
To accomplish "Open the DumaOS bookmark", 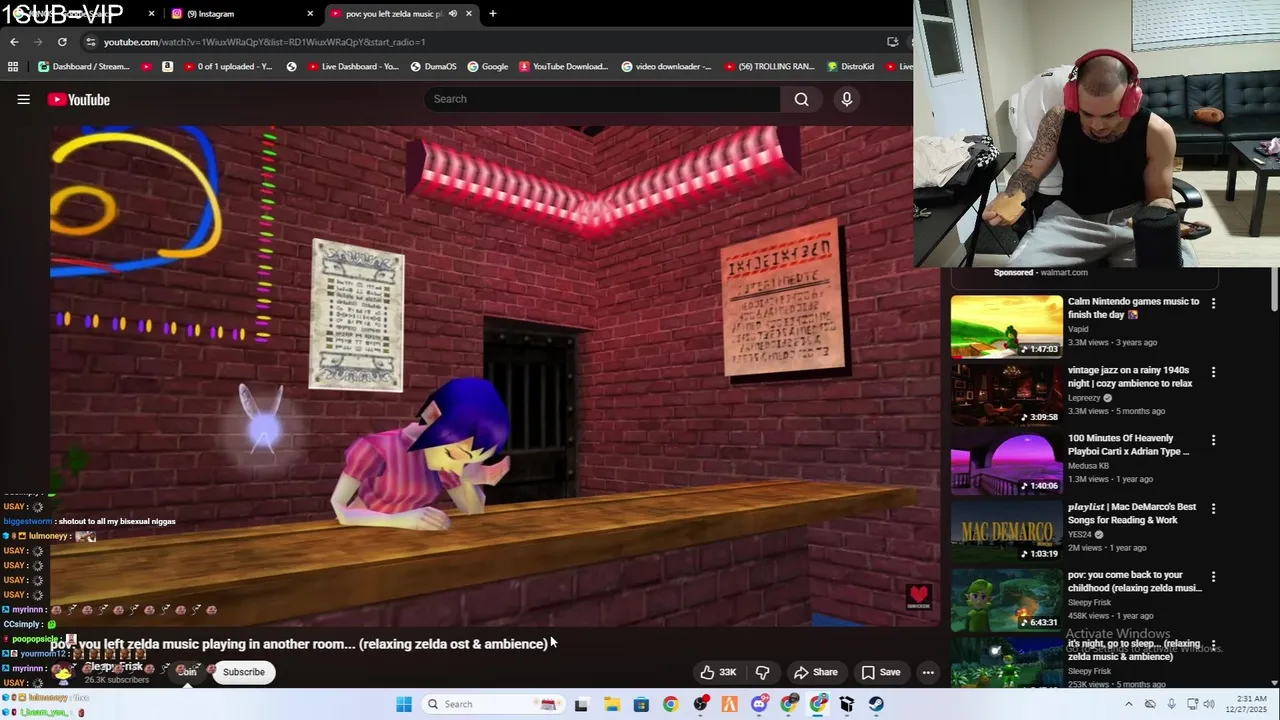I will 433,67.
